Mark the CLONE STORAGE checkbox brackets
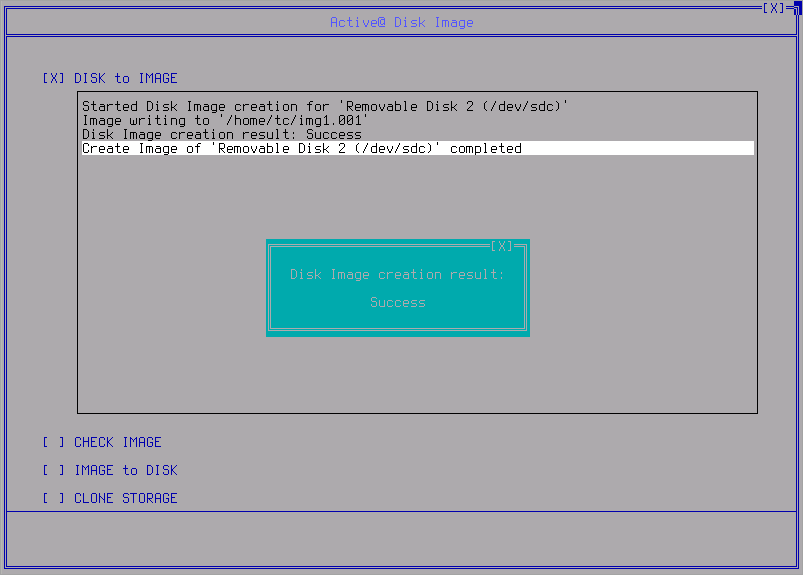Viewport: 803px width, 575px height. (x=54, y=498)
